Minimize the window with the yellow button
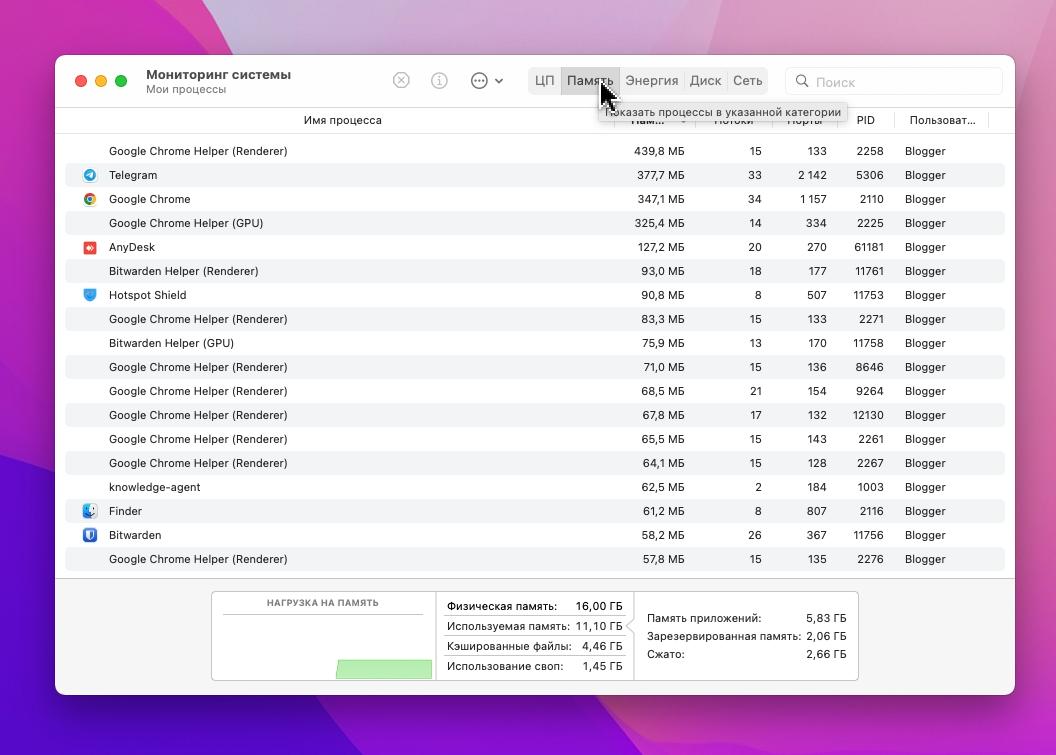 (x=101, y=81)
